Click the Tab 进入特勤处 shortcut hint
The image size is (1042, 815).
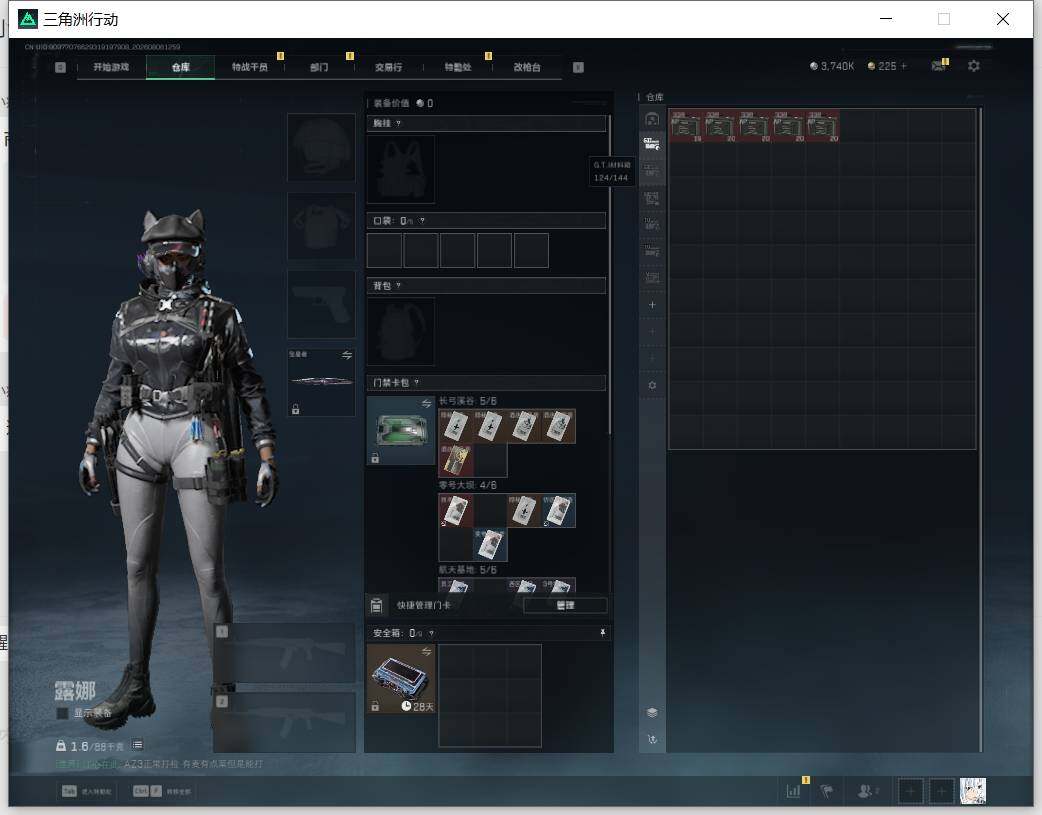(87, 791)
